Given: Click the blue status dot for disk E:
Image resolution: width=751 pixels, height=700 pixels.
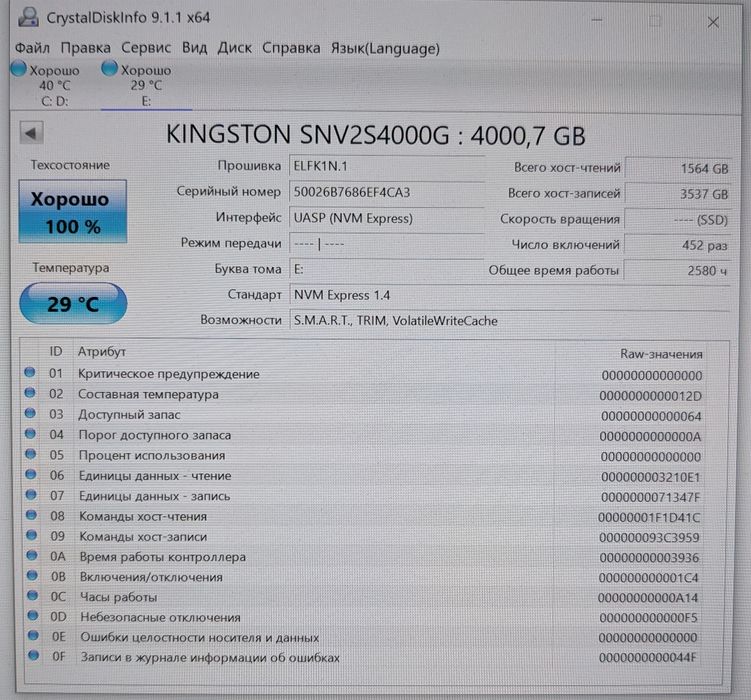Looking at the screenshot, I should tap(109, 68).
